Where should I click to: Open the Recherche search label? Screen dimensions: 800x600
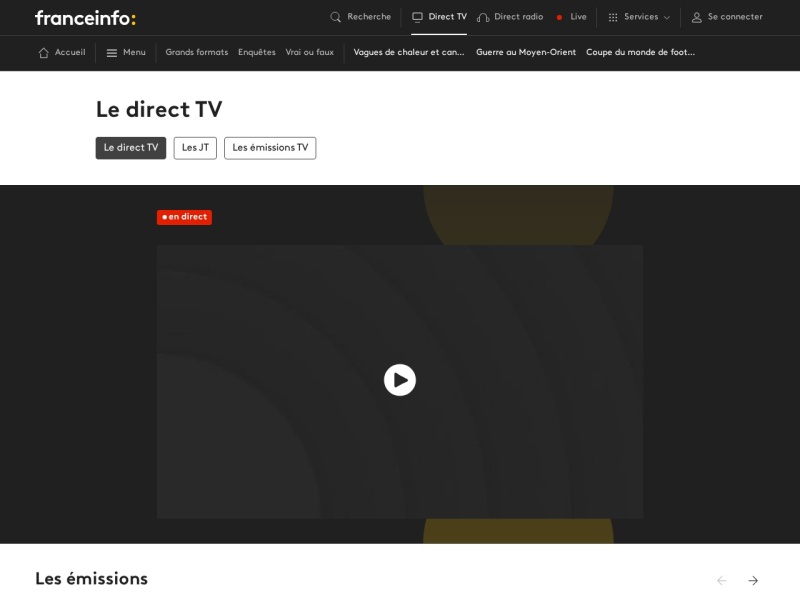[x=369, y=17]
